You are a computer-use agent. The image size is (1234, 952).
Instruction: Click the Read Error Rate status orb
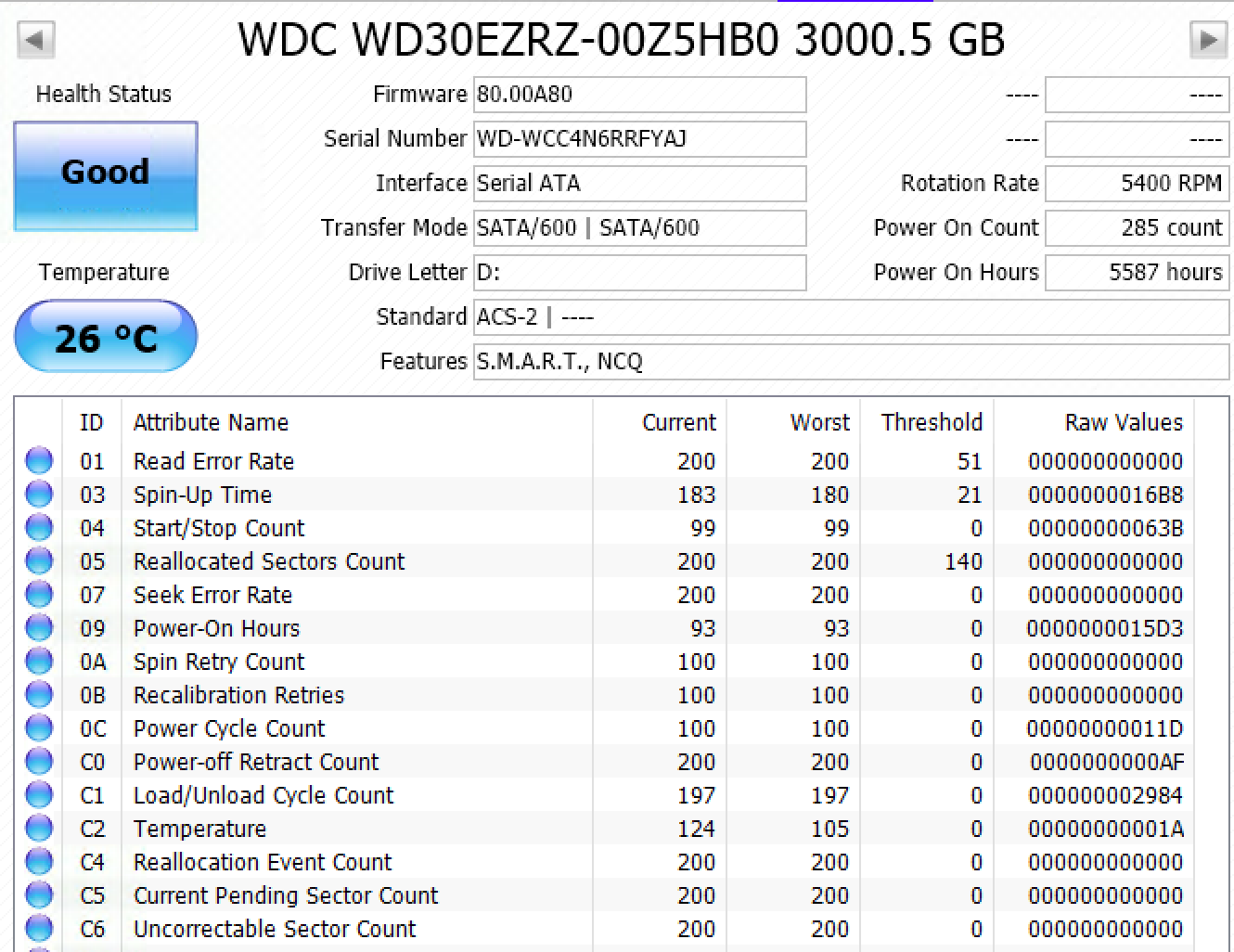pos(39,461)
